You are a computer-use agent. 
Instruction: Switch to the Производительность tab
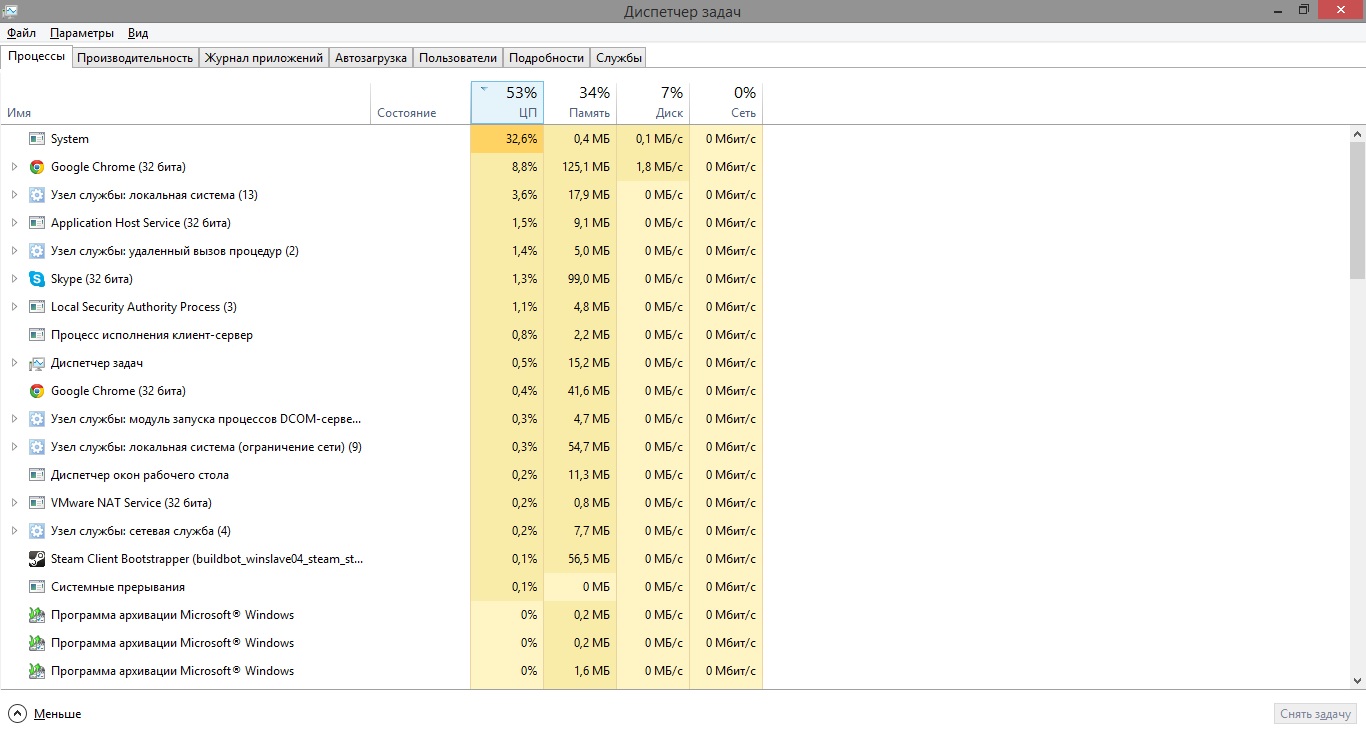click(x=135, y=58)
